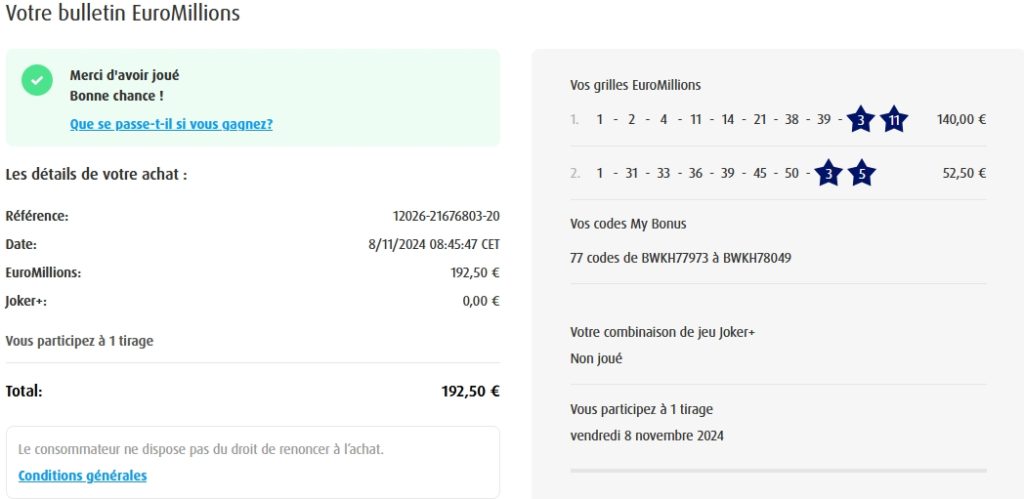Click star number 3 in the first grid
1024x499 pixels.
(x=860, y=120)
